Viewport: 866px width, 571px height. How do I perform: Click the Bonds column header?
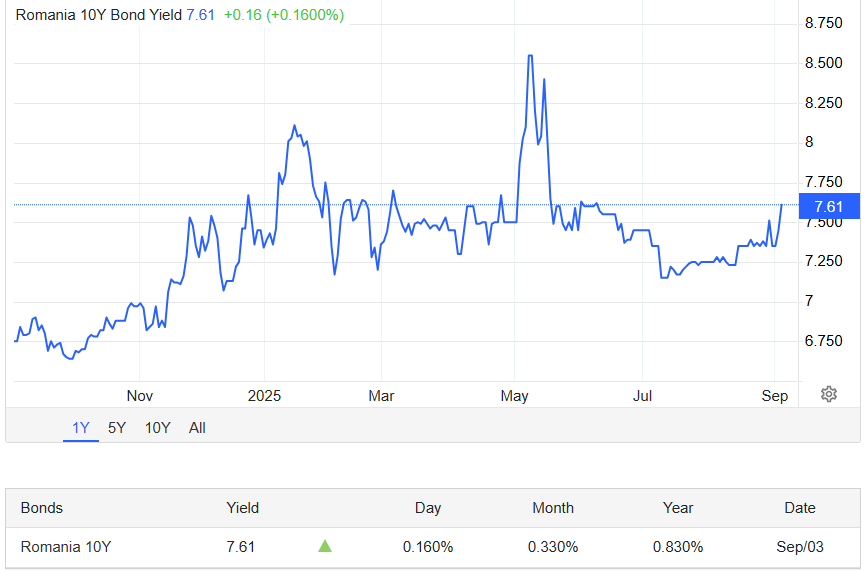pyautogui.click(x=41, y=508)
